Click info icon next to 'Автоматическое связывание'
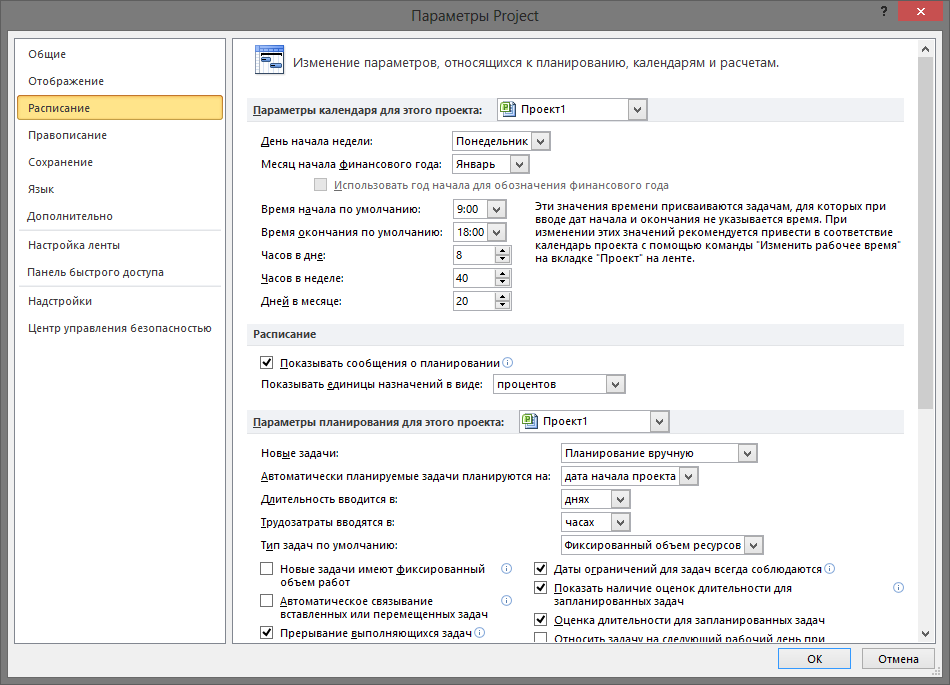Screen dimensions: 950x685 pyautogui.click(x=507, y=600)
